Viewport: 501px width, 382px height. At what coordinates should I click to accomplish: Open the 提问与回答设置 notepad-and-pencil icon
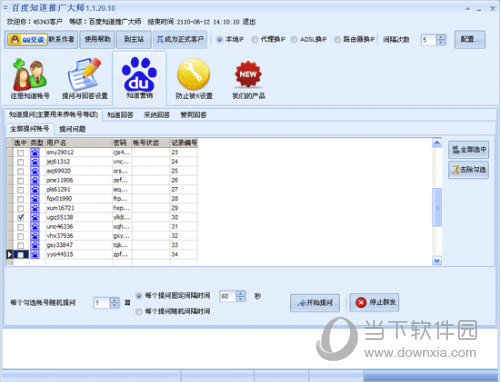pos(85,79)
